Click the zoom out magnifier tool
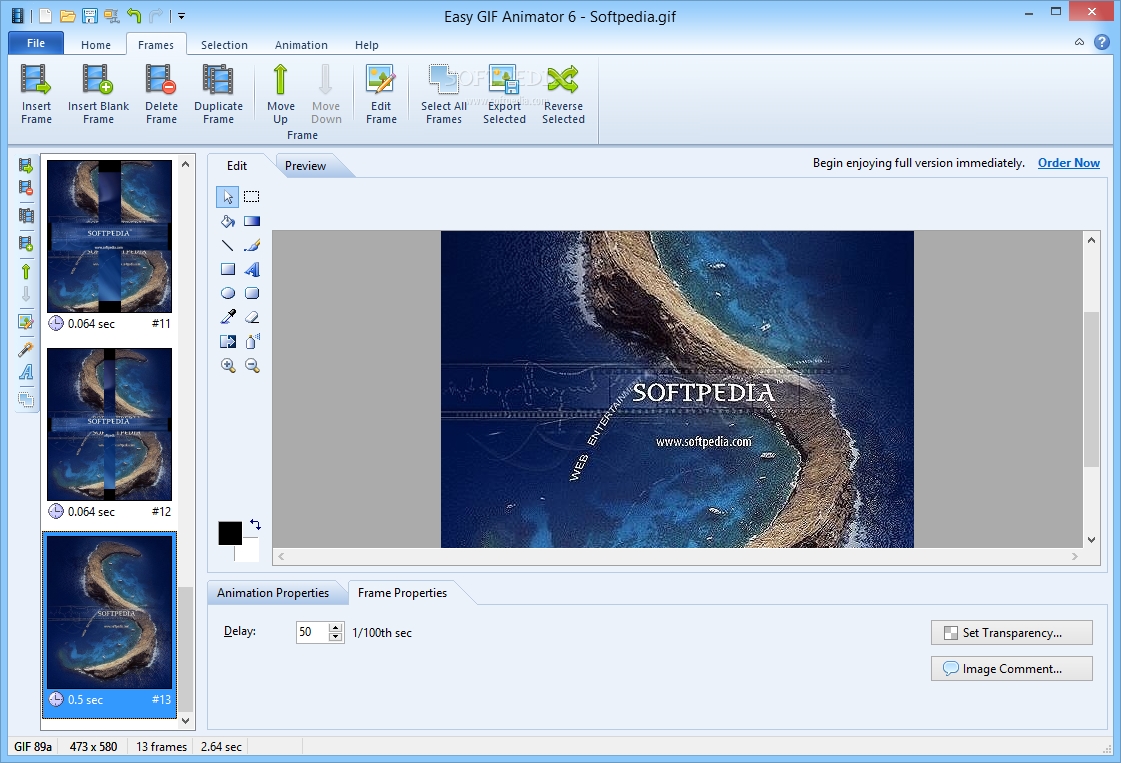1121x763 pixels. [252, 365]
